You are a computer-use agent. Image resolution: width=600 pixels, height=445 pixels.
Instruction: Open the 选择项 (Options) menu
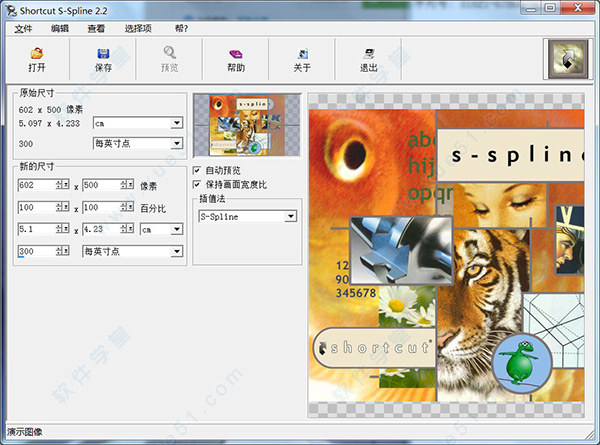138,28
